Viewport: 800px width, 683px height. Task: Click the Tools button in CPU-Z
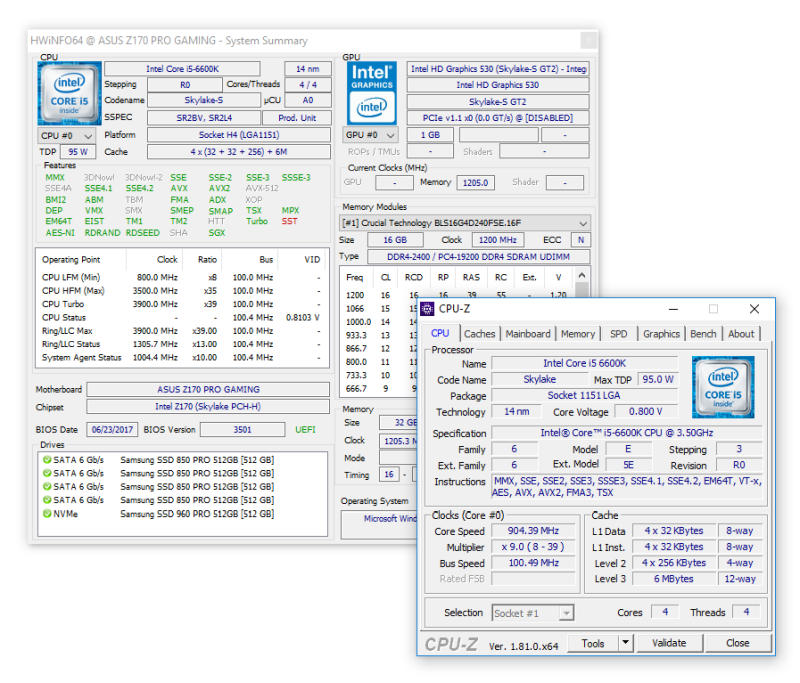(593, 643)
